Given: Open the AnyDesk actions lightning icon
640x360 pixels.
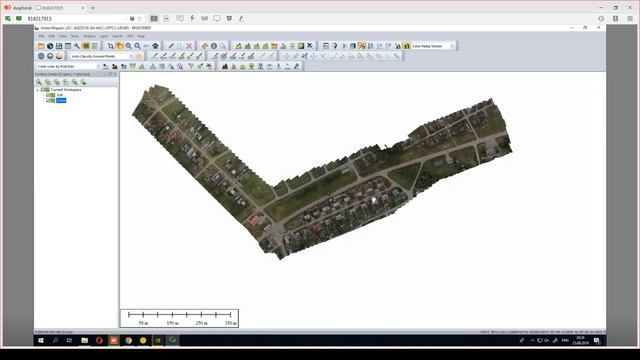Looking at the screenshot, I should (x=192, y=18).
